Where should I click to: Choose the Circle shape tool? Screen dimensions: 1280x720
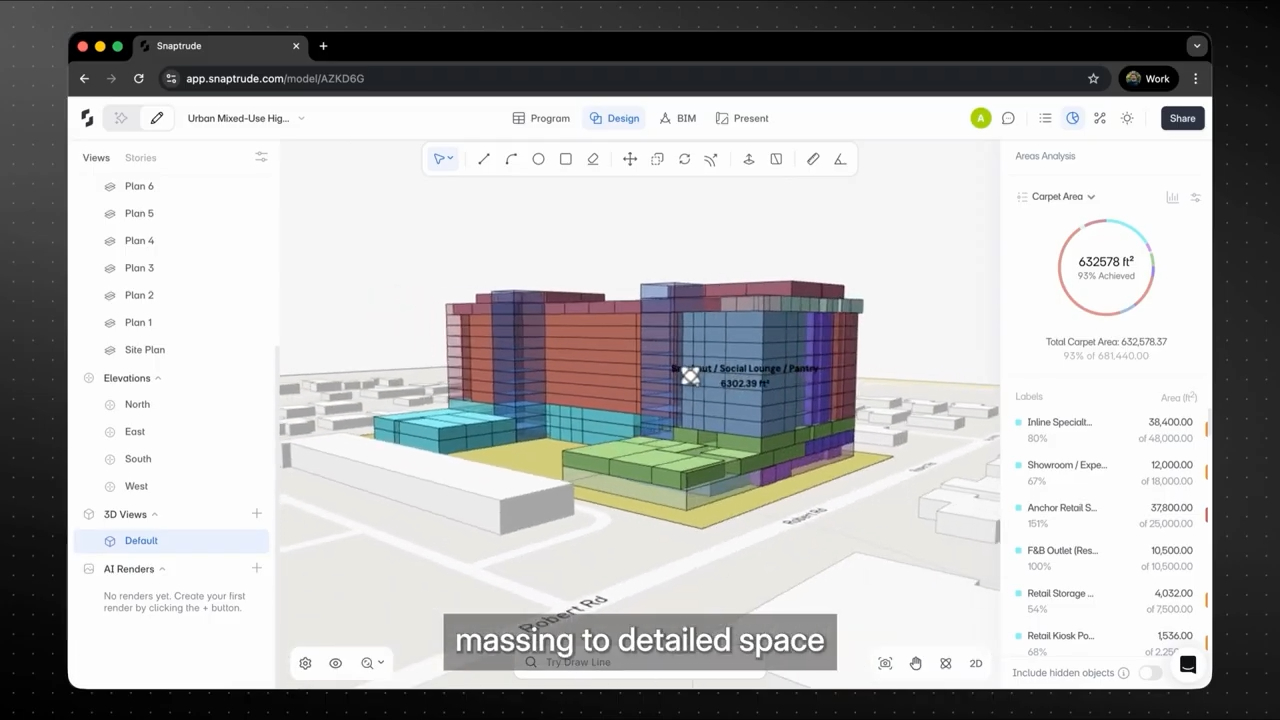[x=538, y=159]
